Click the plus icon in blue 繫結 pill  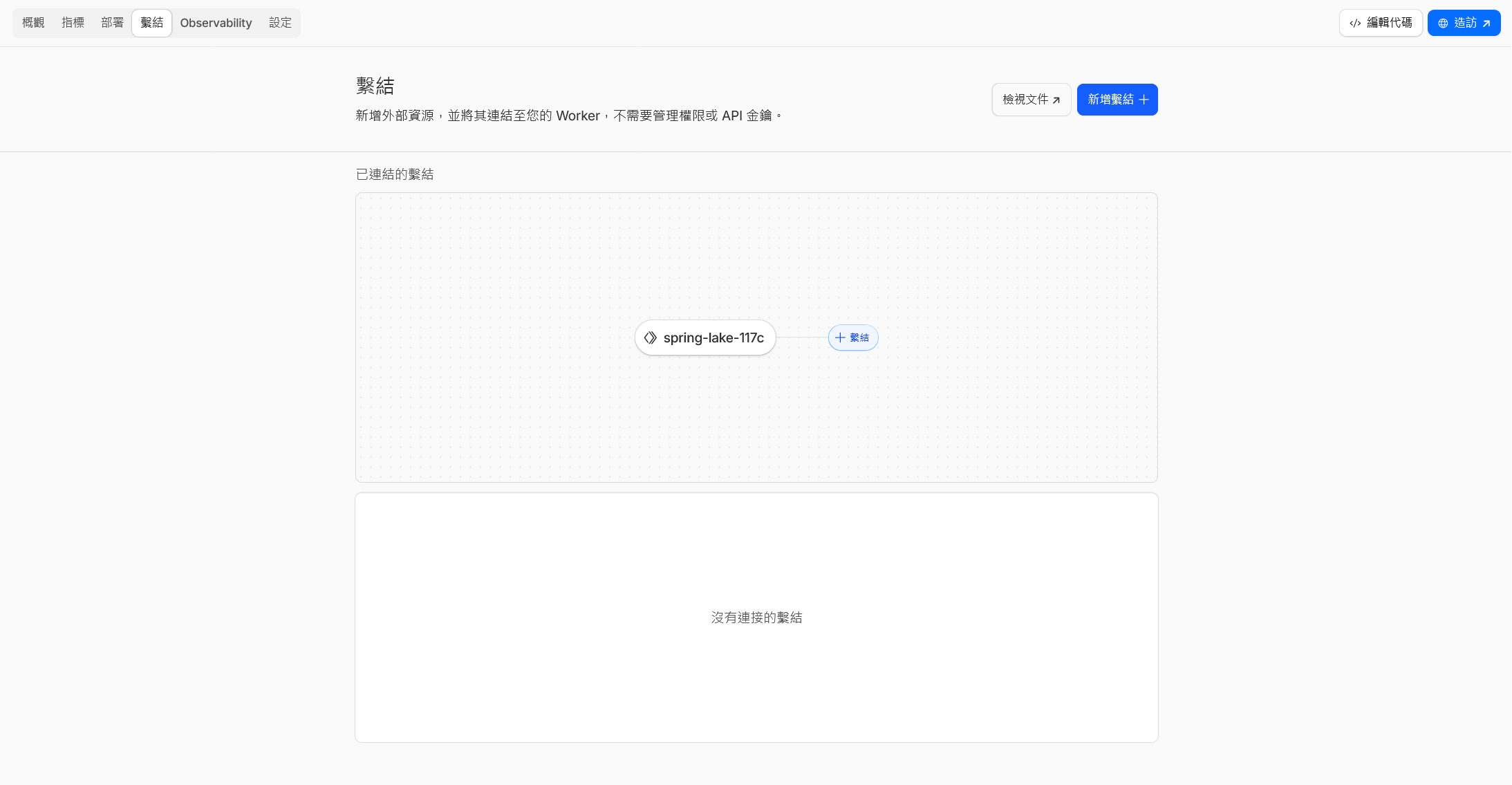(x=840, y=338)
